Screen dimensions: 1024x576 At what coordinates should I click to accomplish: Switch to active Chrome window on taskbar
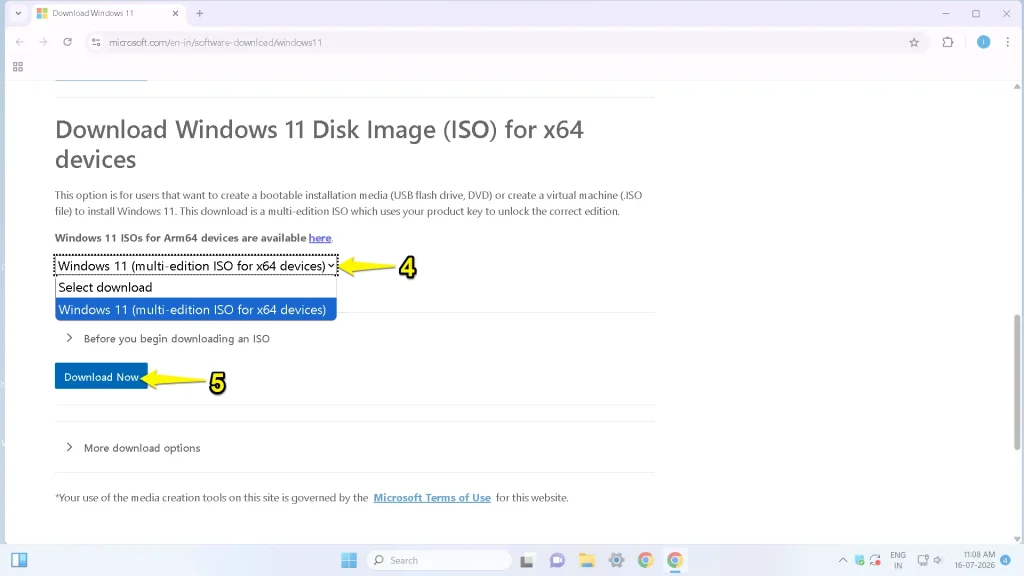(x=675, y=560)
